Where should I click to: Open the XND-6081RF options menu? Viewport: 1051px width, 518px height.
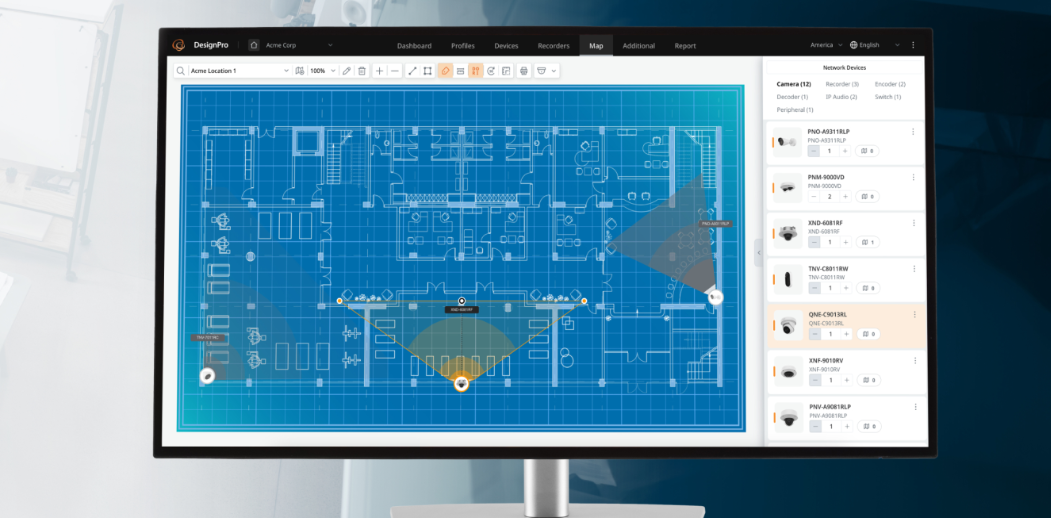(913, 223)
